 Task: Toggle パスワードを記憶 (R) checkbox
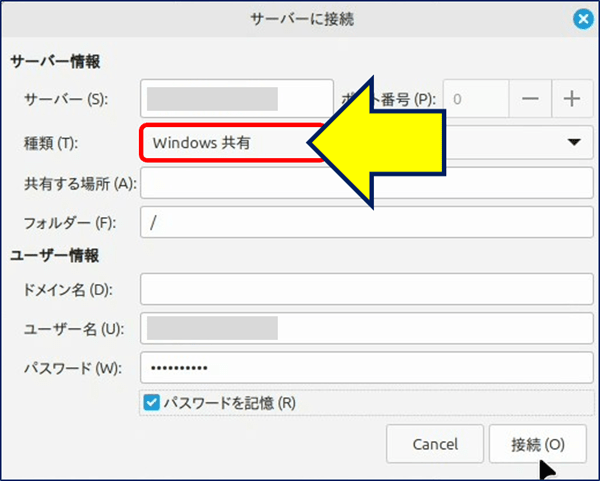(152, 403)
